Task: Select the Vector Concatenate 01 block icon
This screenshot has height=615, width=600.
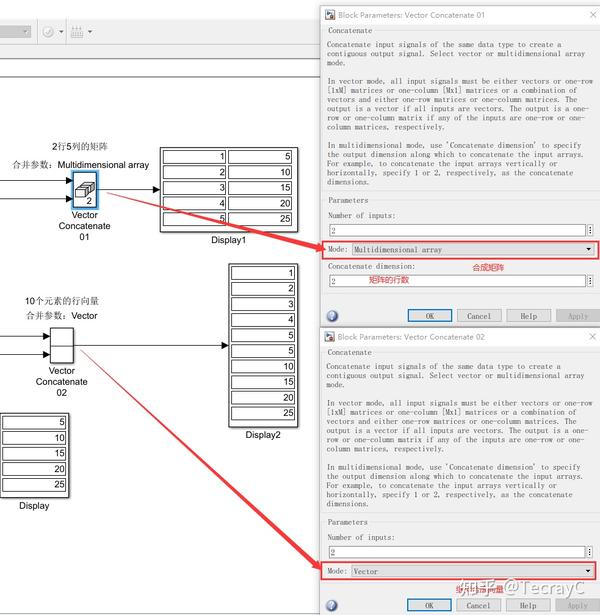Action: click(85, 190)
